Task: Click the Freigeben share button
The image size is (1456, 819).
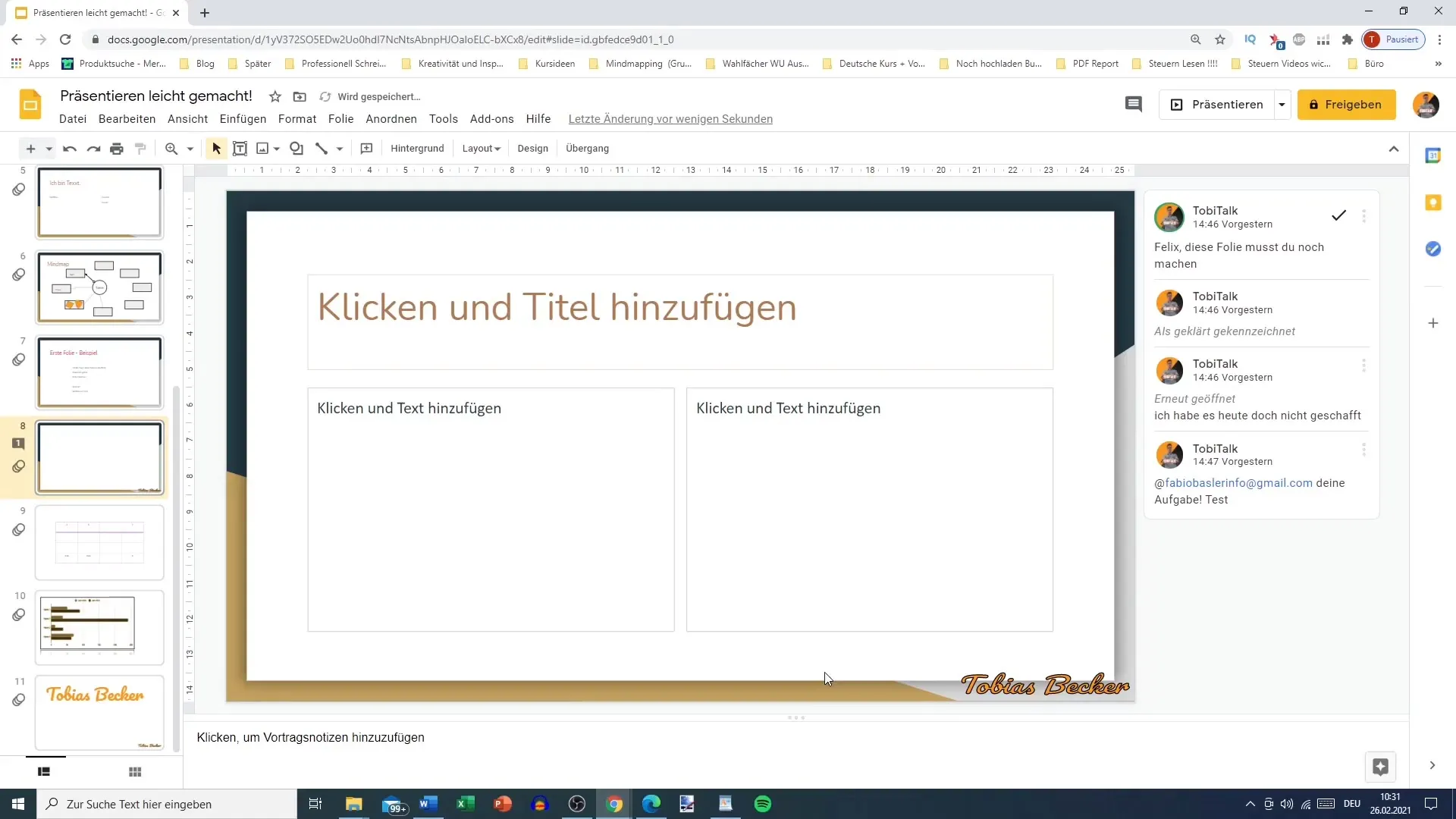Action: click(x=1346, y=105)
